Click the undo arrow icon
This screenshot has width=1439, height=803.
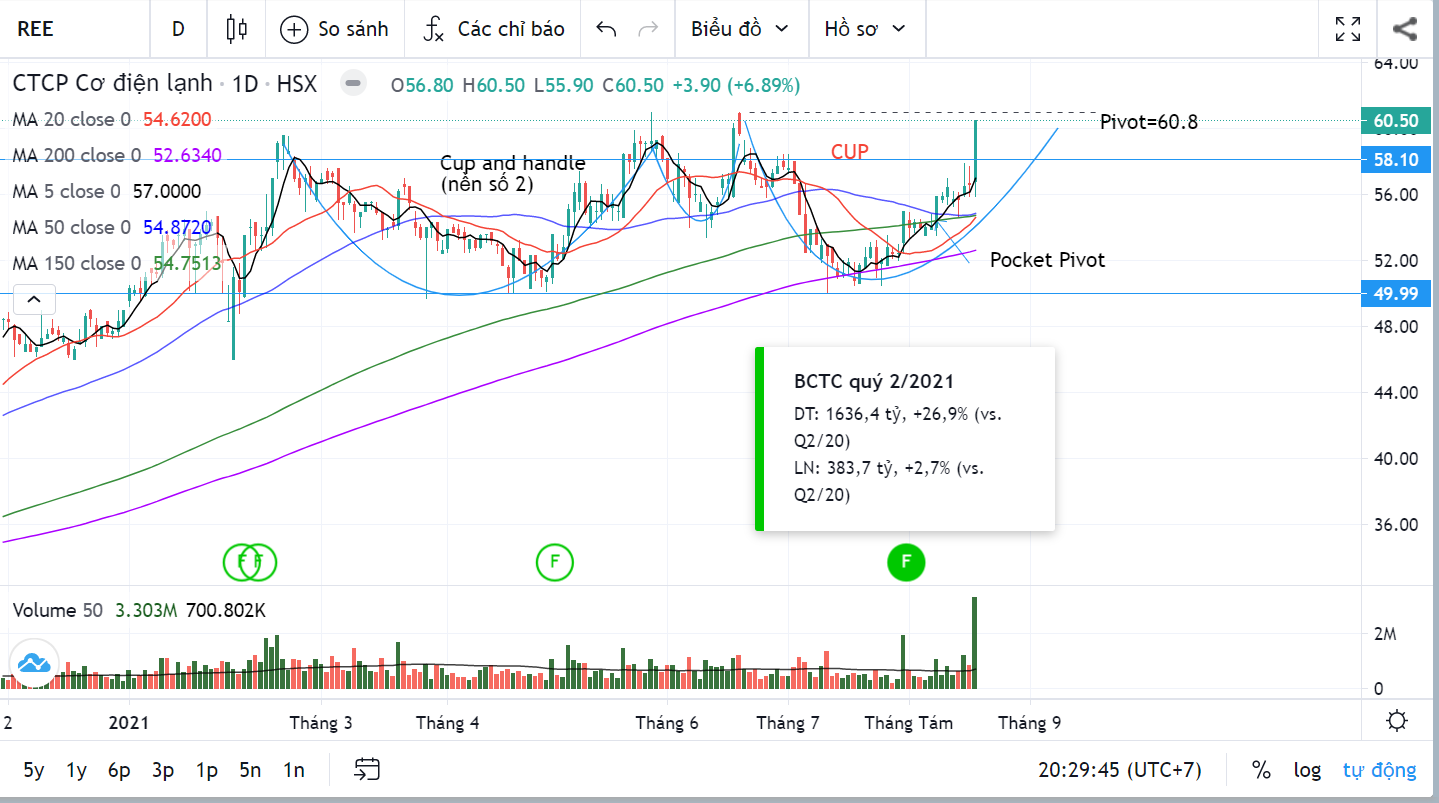tap(606, 29)
